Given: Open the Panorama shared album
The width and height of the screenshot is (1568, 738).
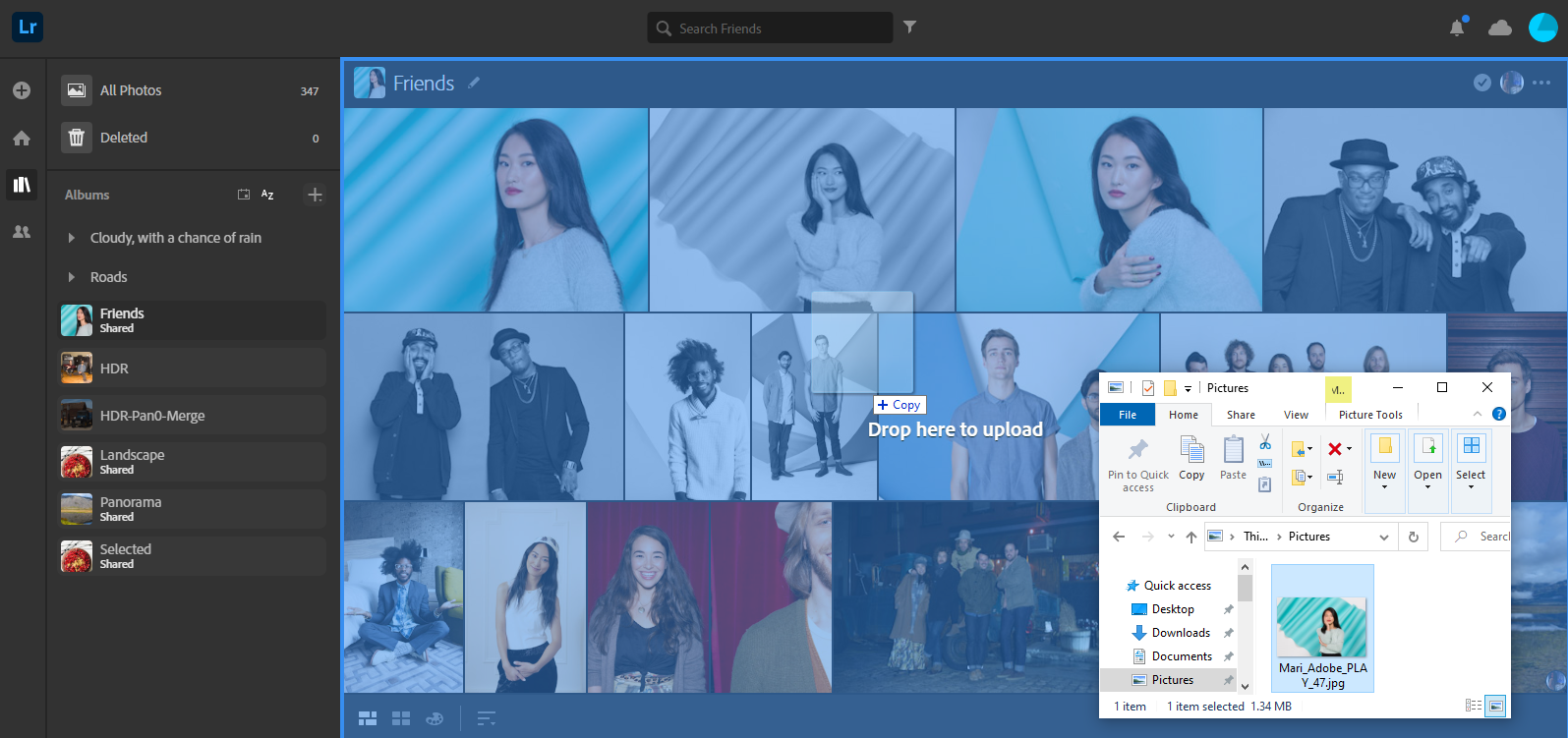Looking at the screenshot, I should tap(193, 509).
